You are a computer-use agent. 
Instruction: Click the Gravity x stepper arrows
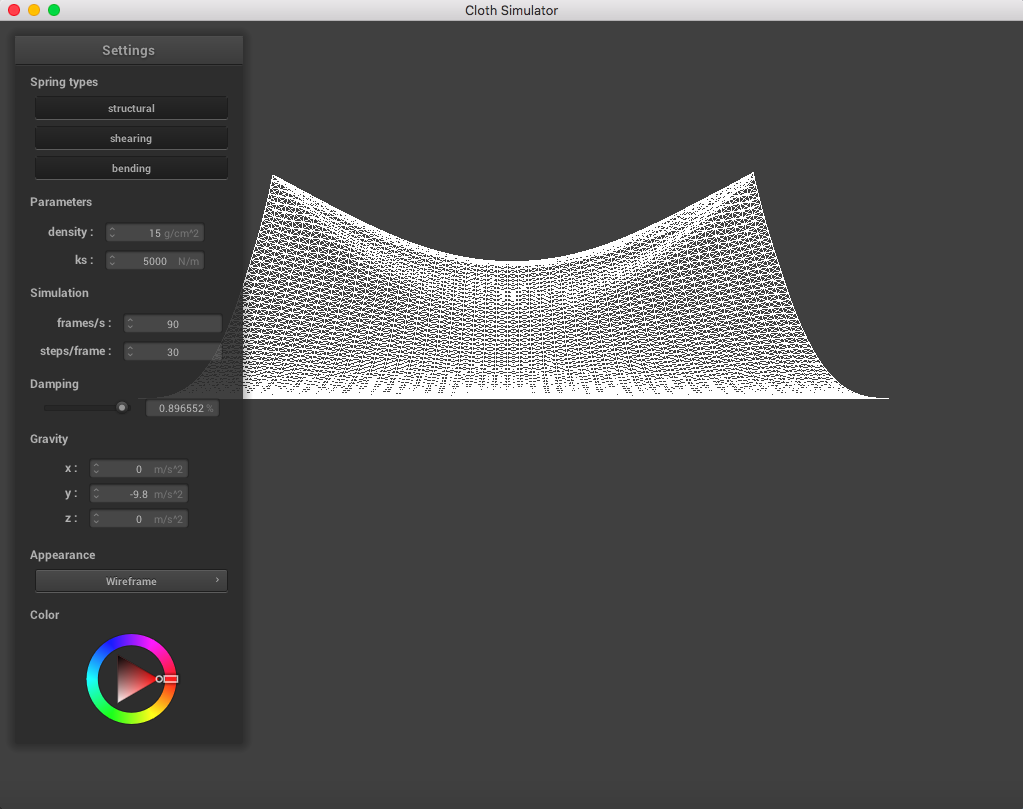pyautogui.click(x=96, y=469)
